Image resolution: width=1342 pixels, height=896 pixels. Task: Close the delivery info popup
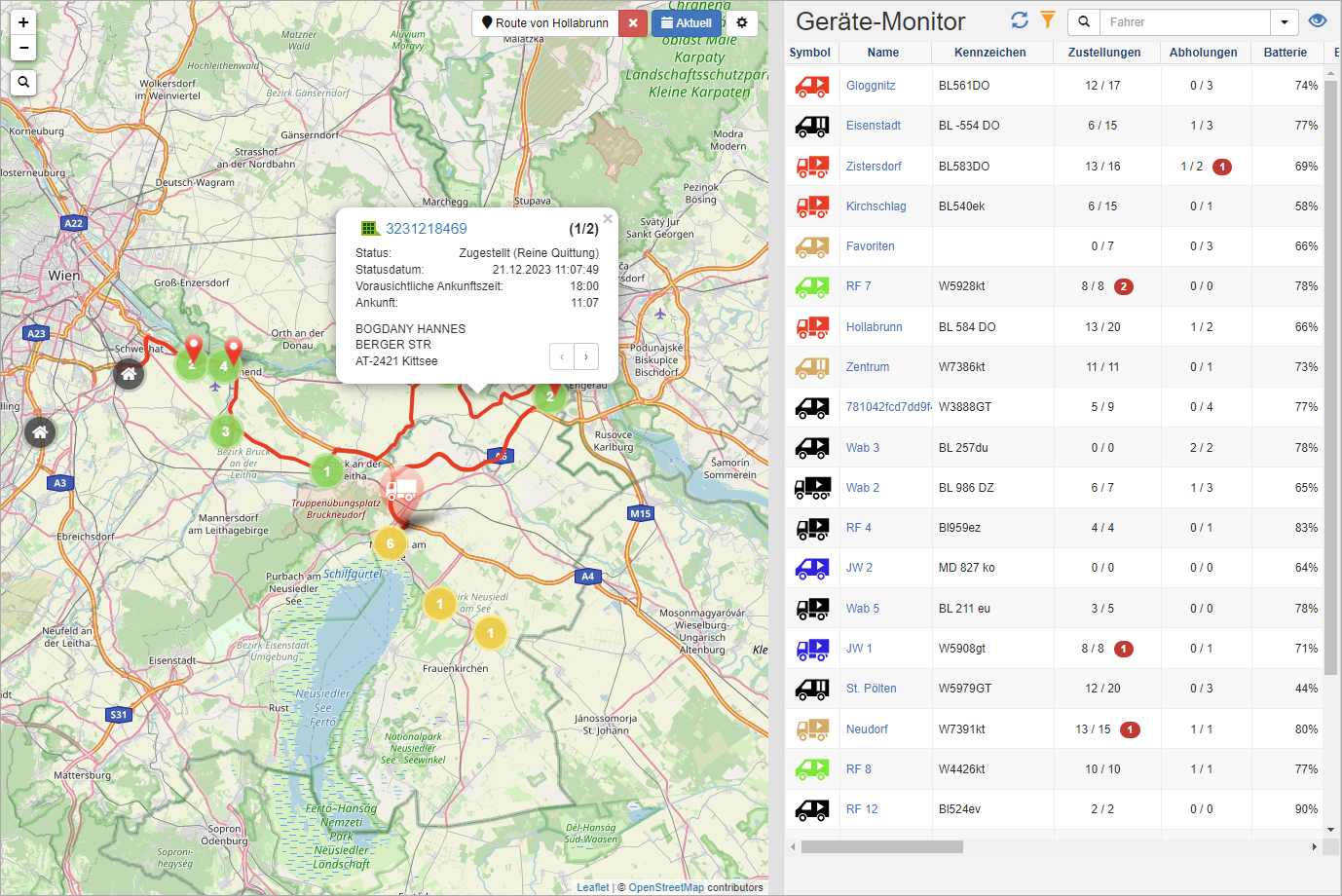coord(608,219)
